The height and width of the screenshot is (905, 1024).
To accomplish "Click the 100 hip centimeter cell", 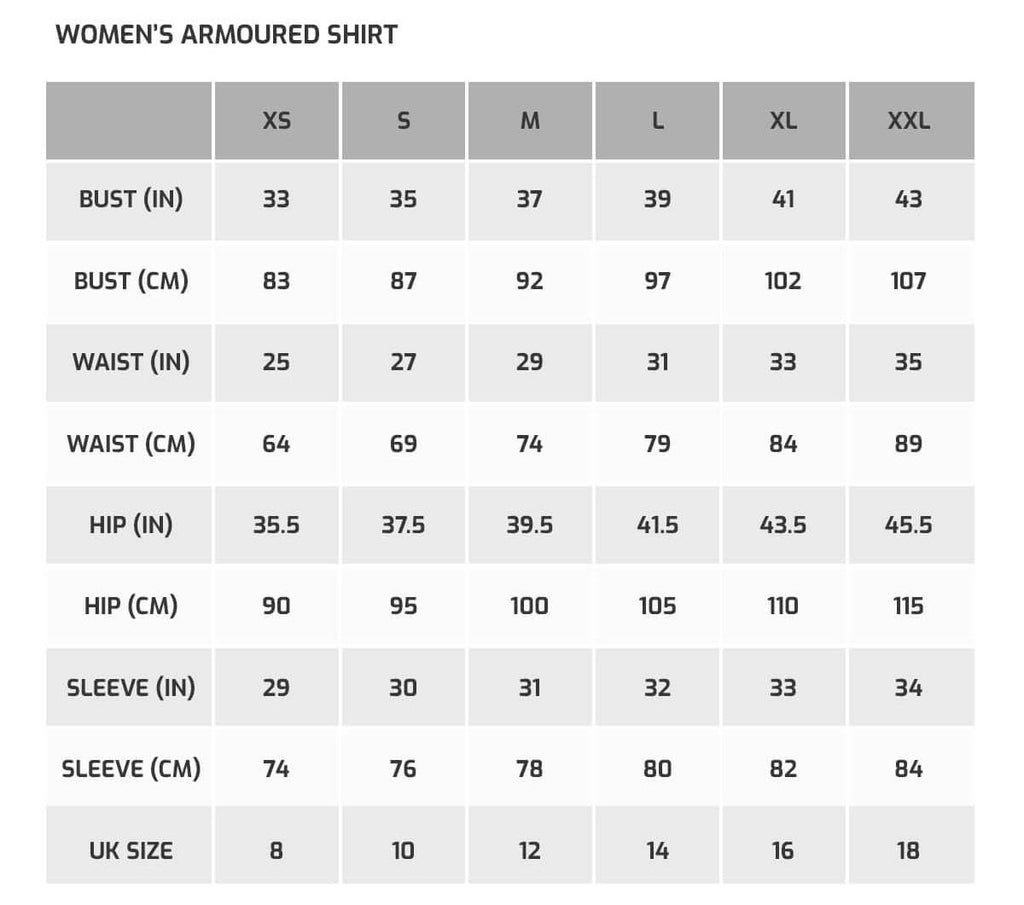I will pos(530,606).
